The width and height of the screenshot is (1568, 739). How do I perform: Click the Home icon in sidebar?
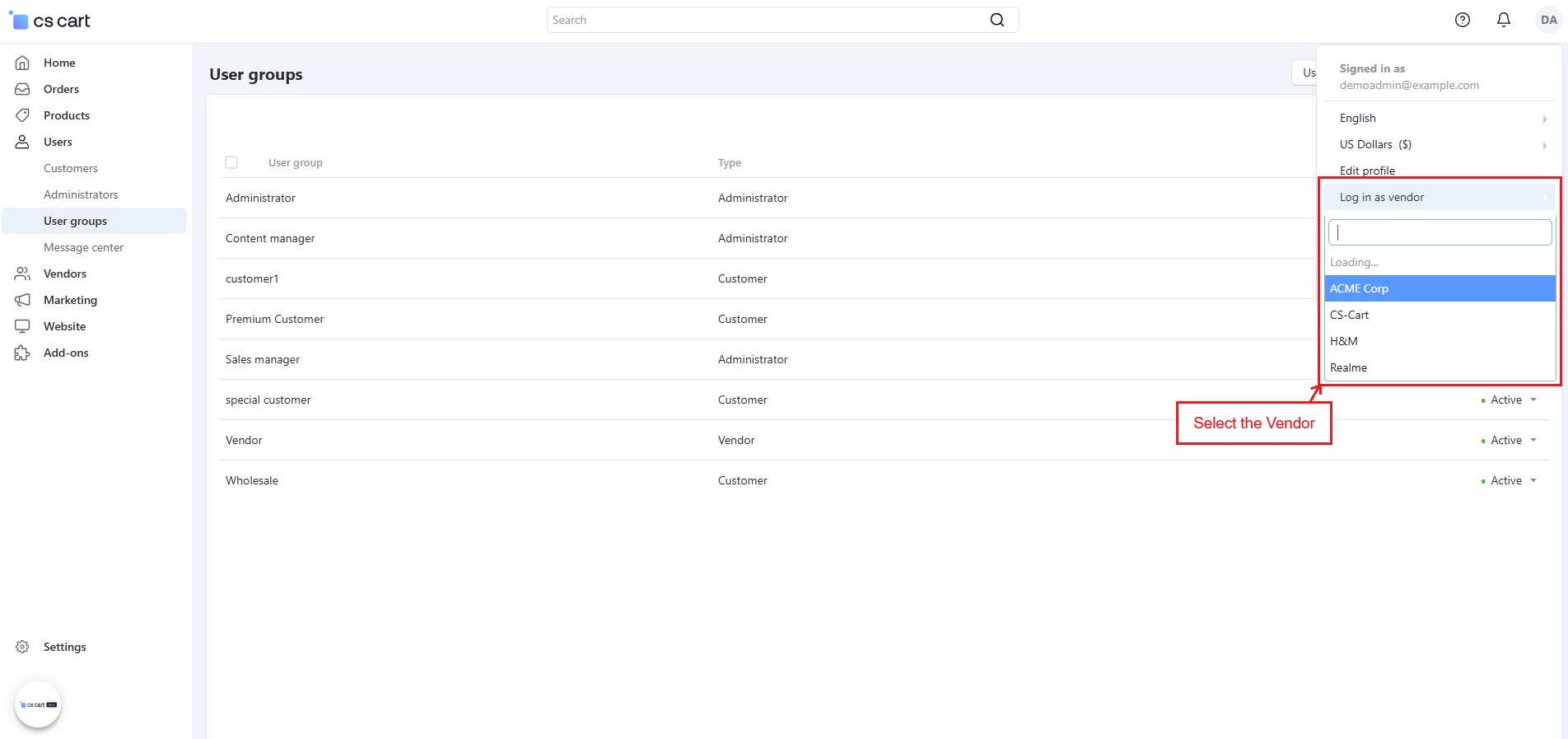pos(22,63)
